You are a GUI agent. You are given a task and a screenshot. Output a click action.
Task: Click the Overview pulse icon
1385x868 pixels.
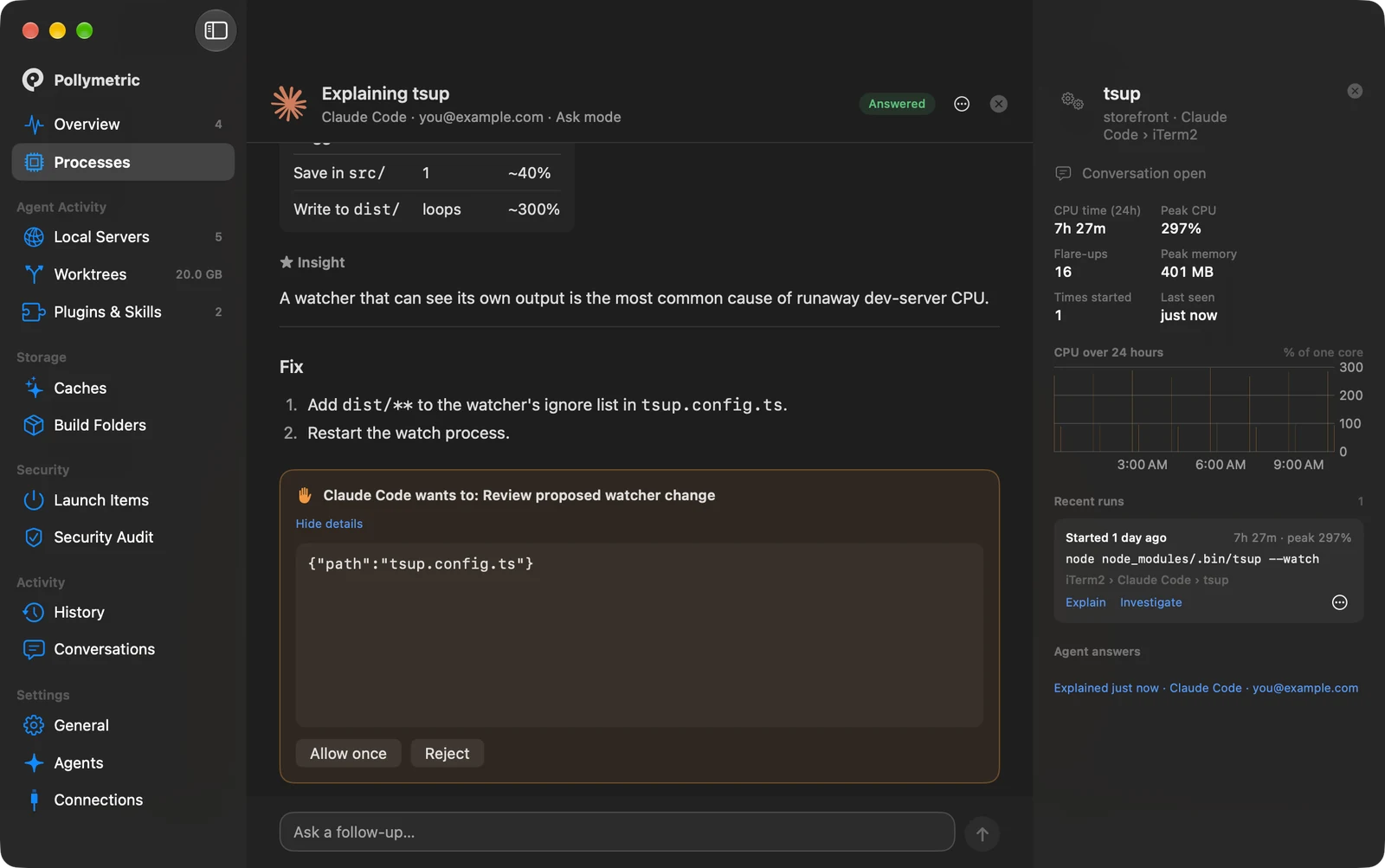click(x=34, y=124)
